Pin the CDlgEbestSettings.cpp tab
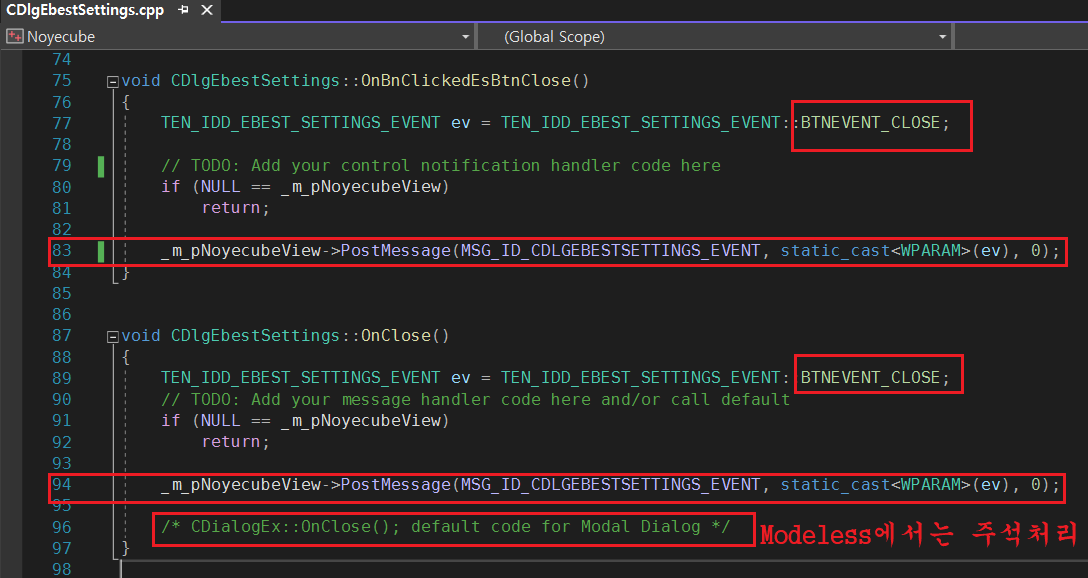The height and width of the screenshot is (578, 1088). click(x=183, y=10)
